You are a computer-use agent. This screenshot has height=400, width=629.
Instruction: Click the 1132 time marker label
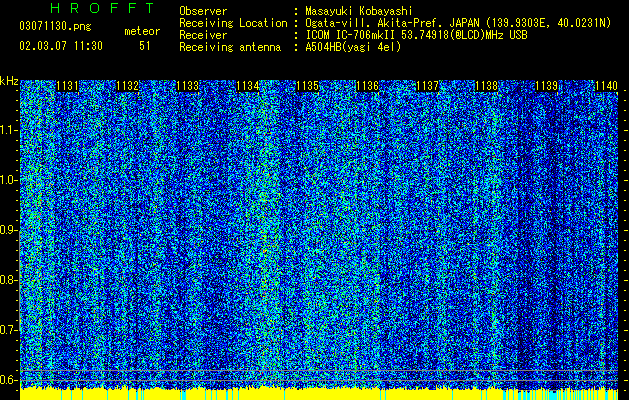[127, 86]
